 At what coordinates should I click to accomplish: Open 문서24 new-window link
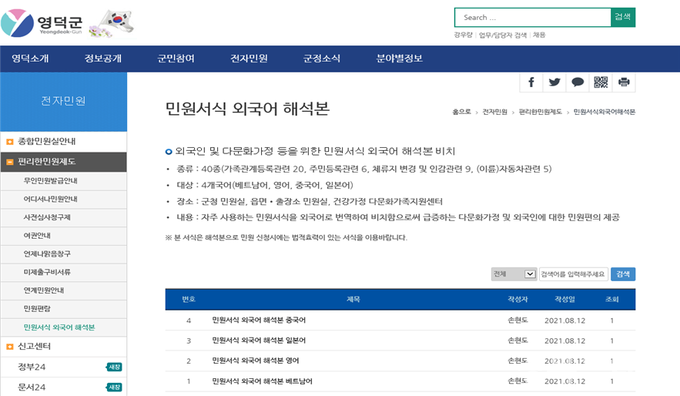(64, 387)
